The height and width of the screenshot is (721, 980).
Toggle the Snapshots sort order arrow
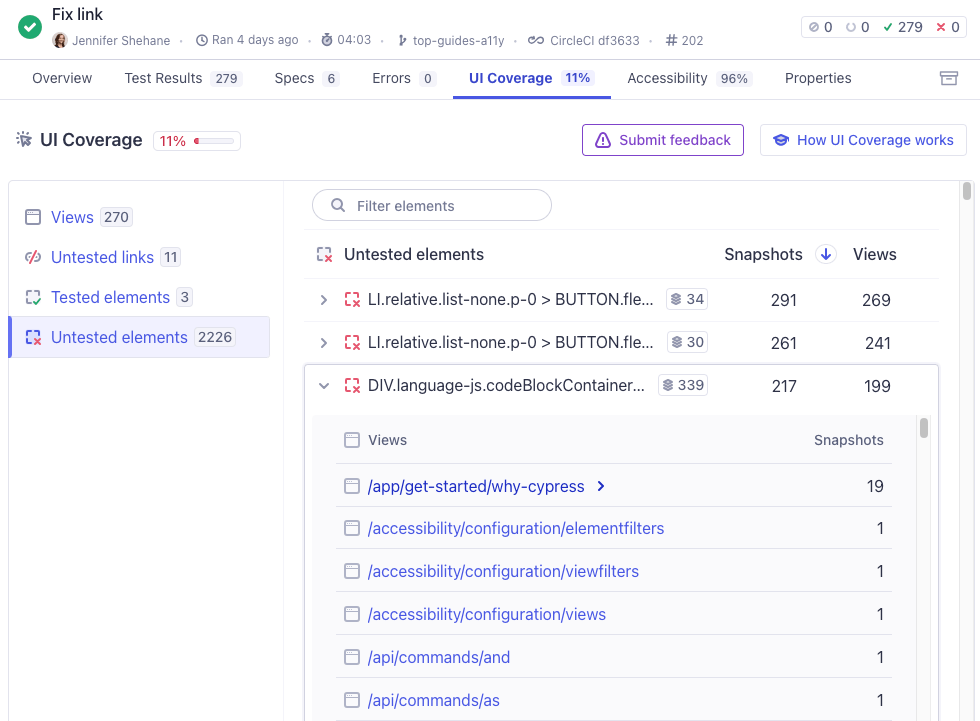point(826,254)
